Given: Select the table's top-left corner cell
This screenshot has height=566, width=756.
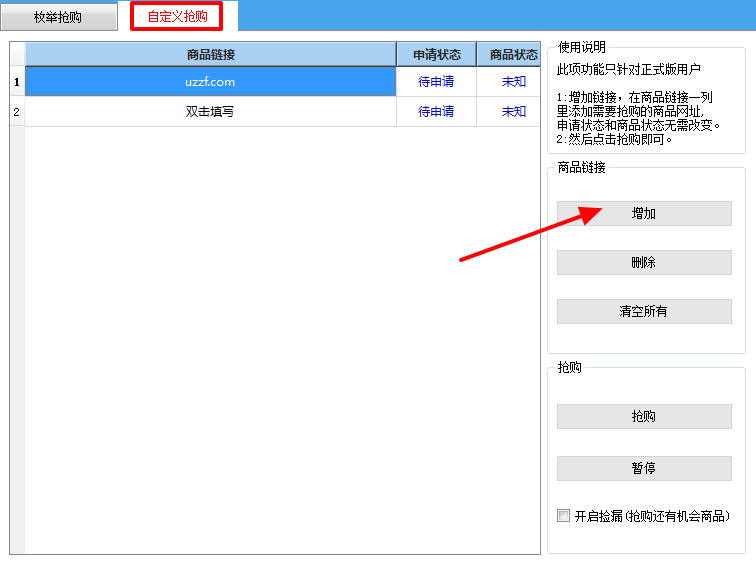Looking at the screenshot, I should click(x=17, y=54).
